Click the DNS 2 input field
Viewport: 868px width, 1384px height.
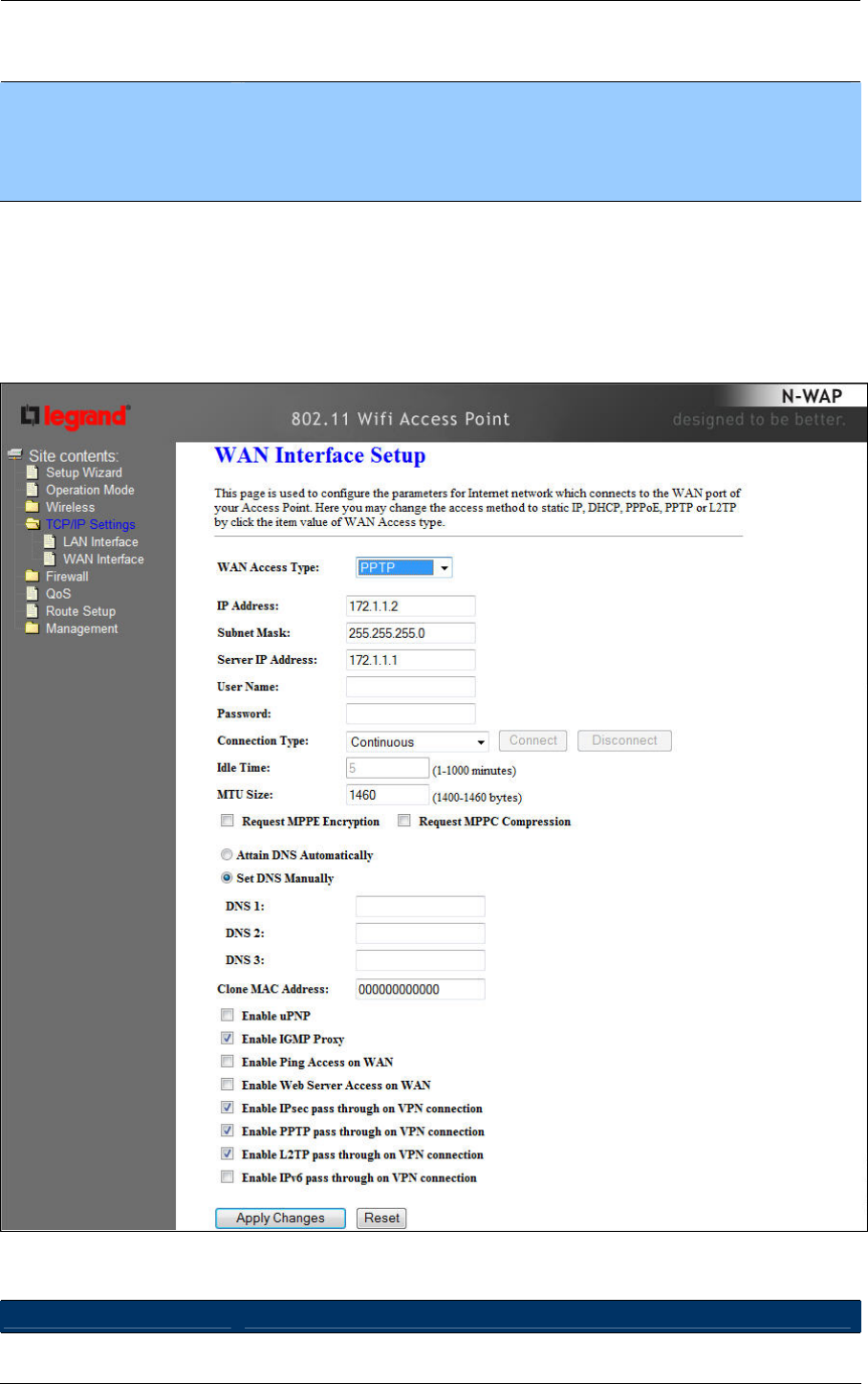pos(420,933)
